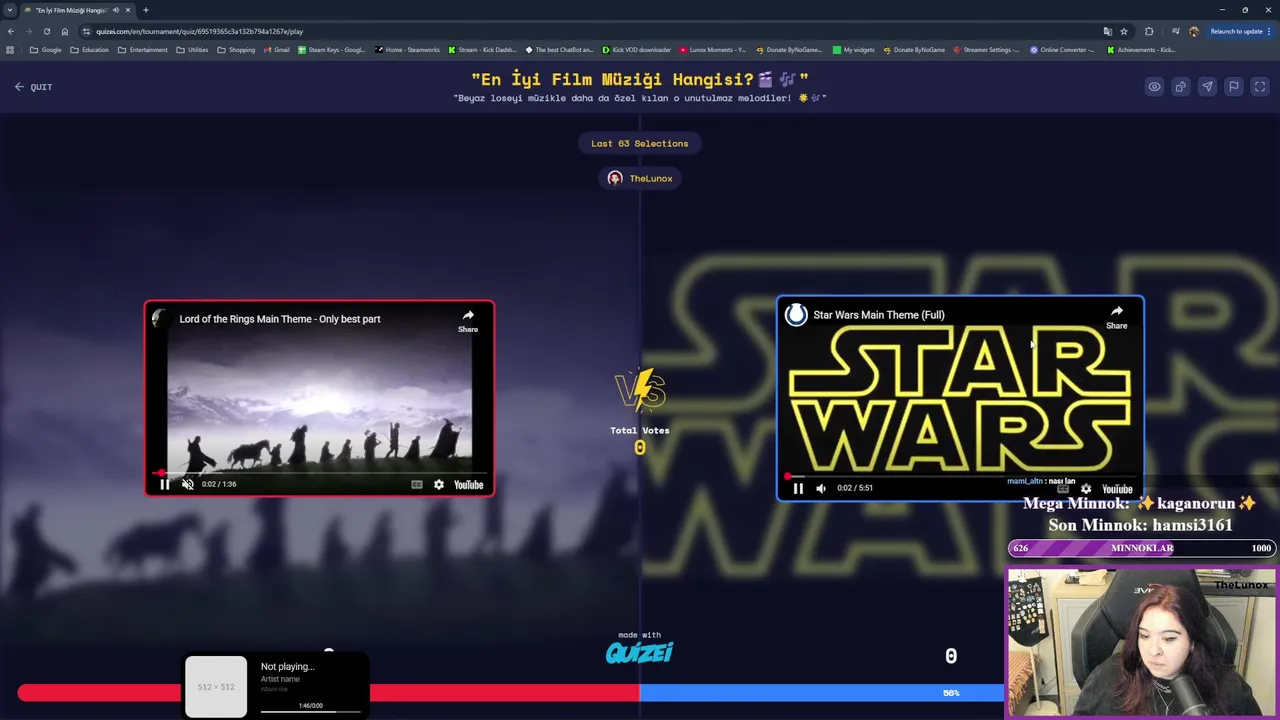Screen dimensions: 1280x720
Task: Mute the Star Wars video volume
Action: pos(821,488)
